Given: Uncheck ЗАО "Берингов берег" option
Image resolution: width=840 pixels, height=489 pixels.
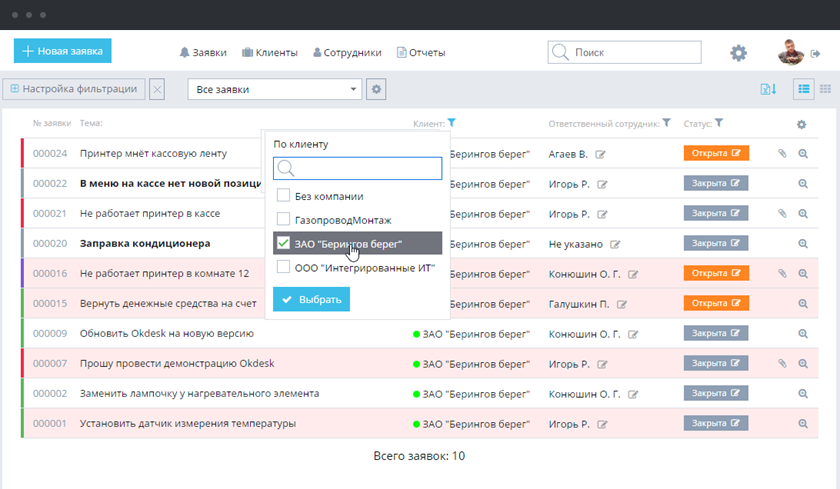Looking at the screenshot, I should coord(284,243).
